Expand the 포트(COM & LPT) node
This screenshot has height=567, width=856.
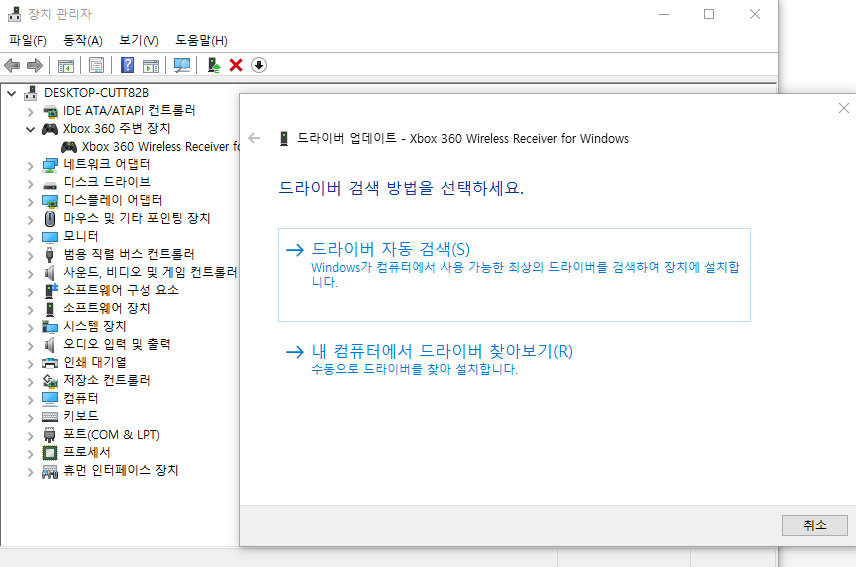[31, 436]
